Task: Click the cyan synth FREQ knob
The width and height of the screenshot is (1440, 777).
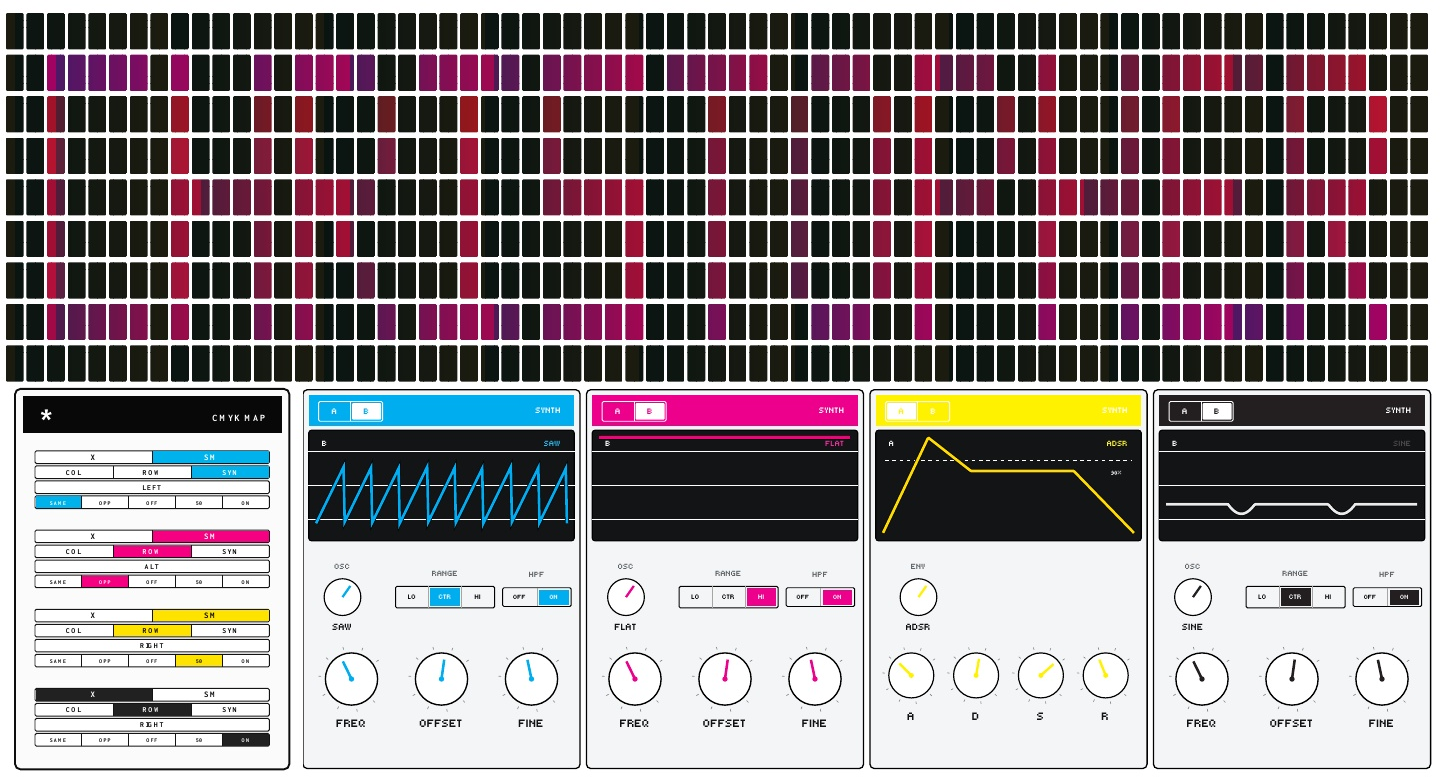Action: click(351, 679)
